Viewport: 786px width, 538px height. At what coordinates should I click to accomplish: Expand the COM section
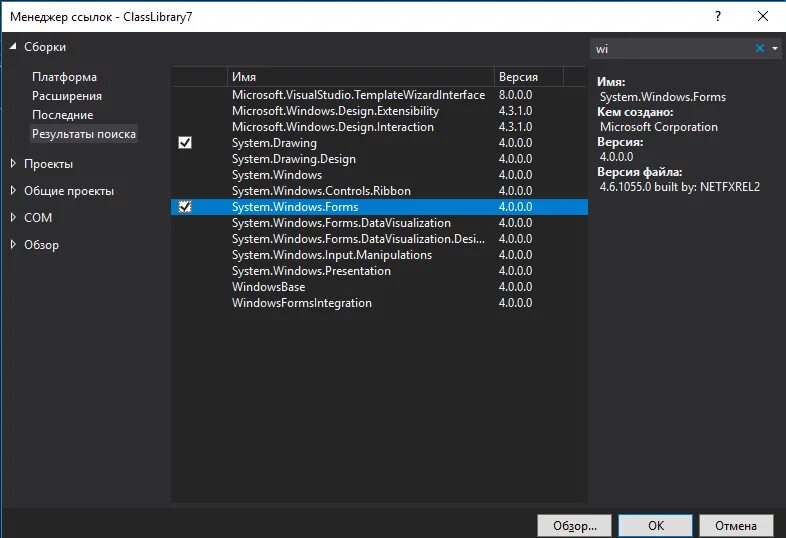tap(13, 218)
